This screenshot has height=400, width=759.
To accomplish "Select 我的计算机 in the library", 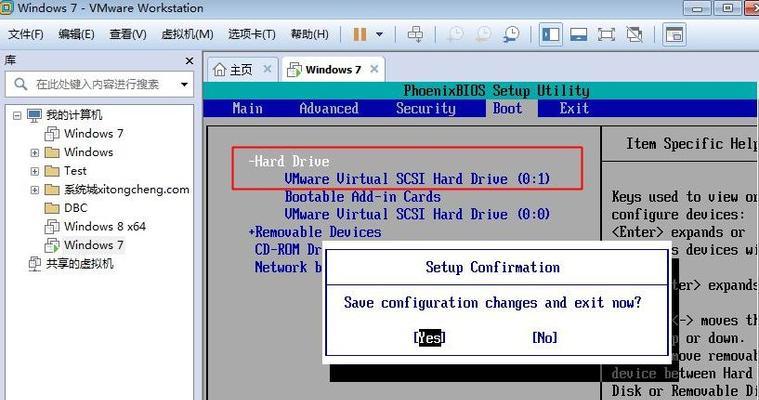I will pyautogui.click(x=74, y=115).
